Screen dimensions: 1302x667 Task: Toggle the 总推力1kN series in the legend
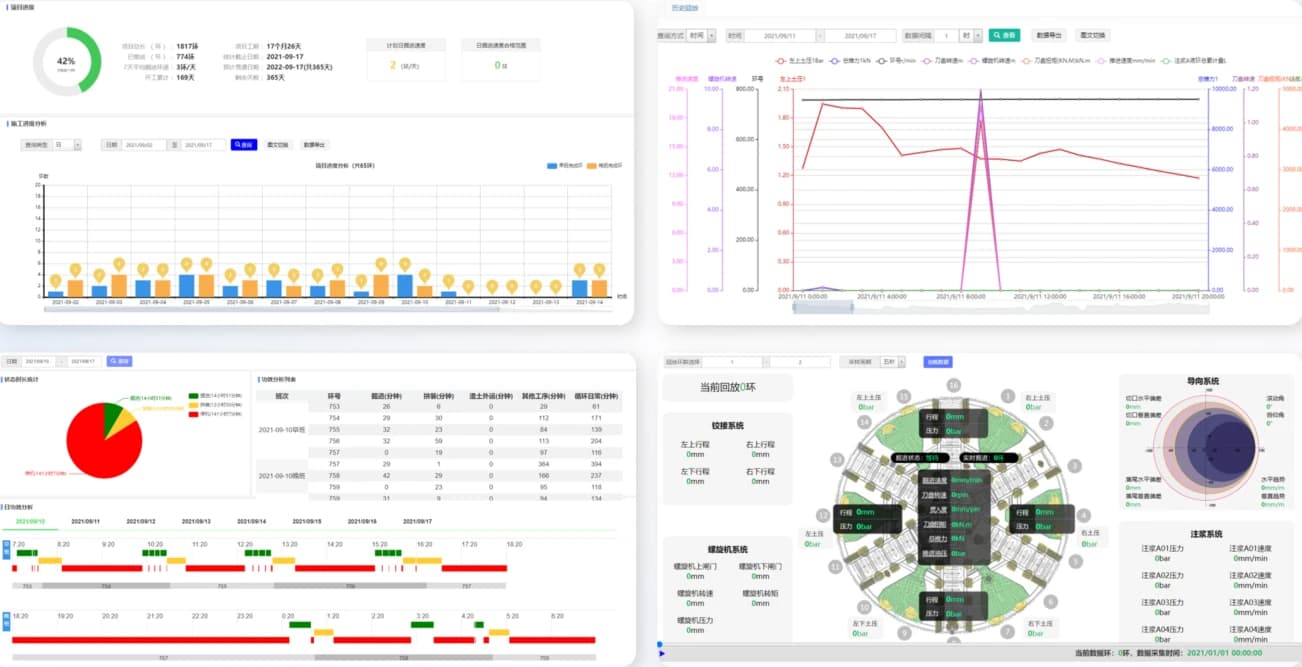pyautogui.click(x=850, y=61)
